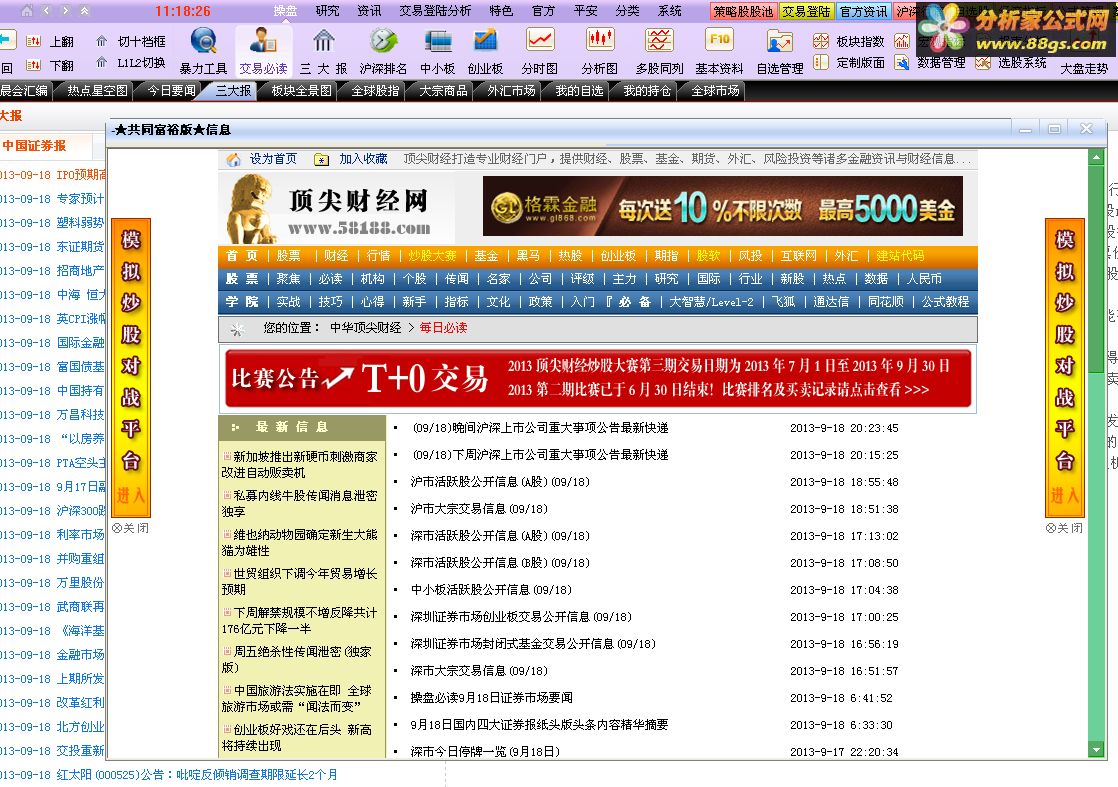Viewport: 1118px width, 787px height.
Task: Select the 中国证券报 tab on left
Action: (34, 145)
